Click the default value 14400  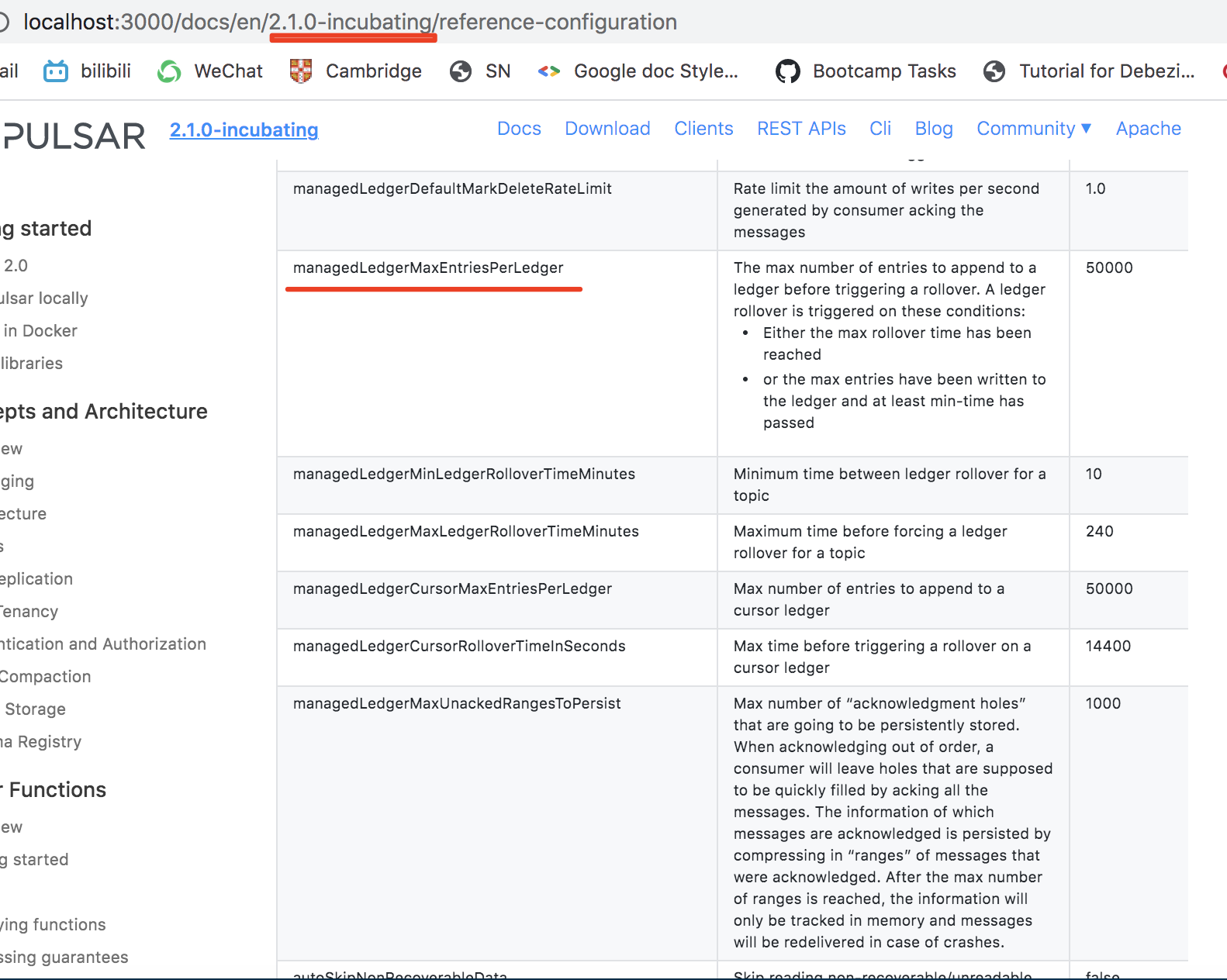pyautogui.click(x=1108, y=646)
